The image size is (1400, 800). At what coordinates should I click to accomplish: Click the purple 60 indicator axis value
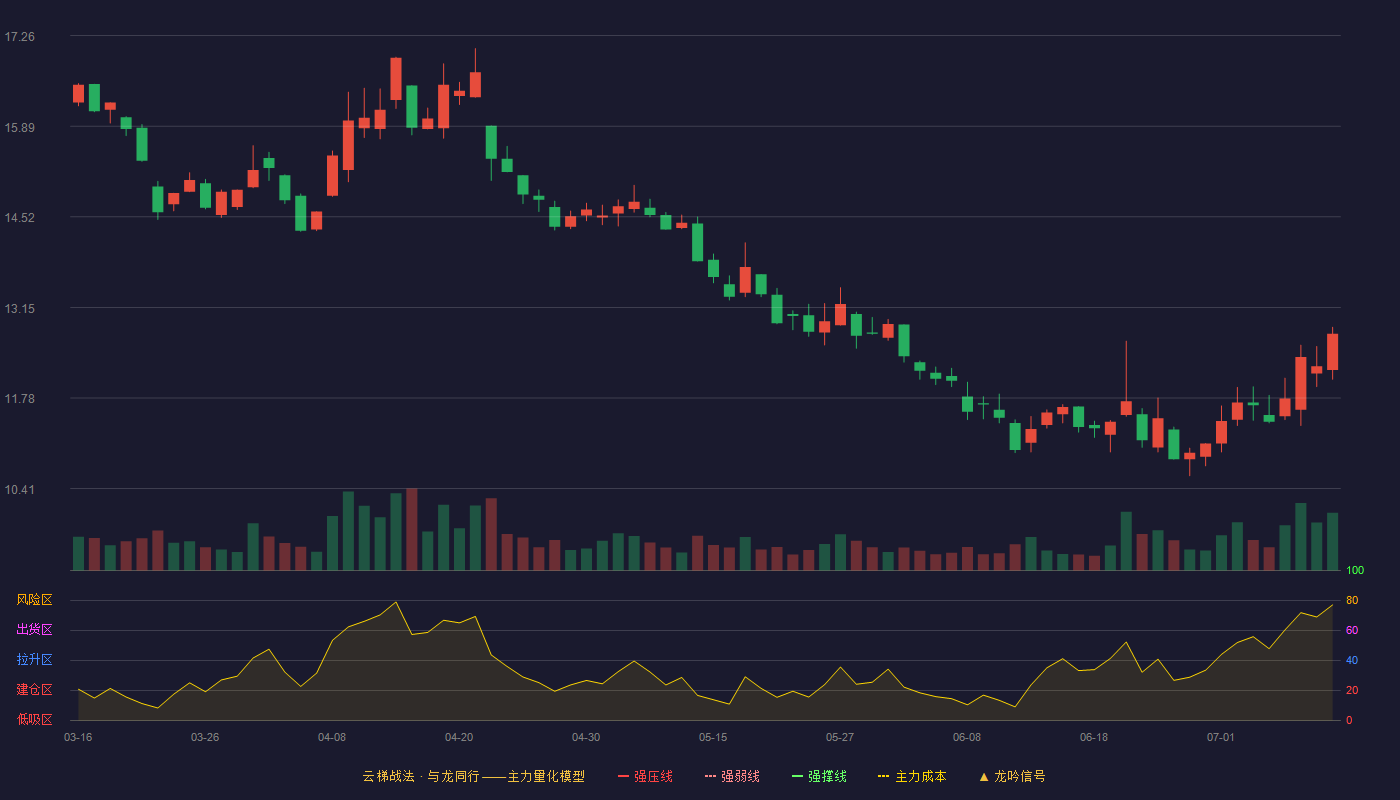point(1352,631)
